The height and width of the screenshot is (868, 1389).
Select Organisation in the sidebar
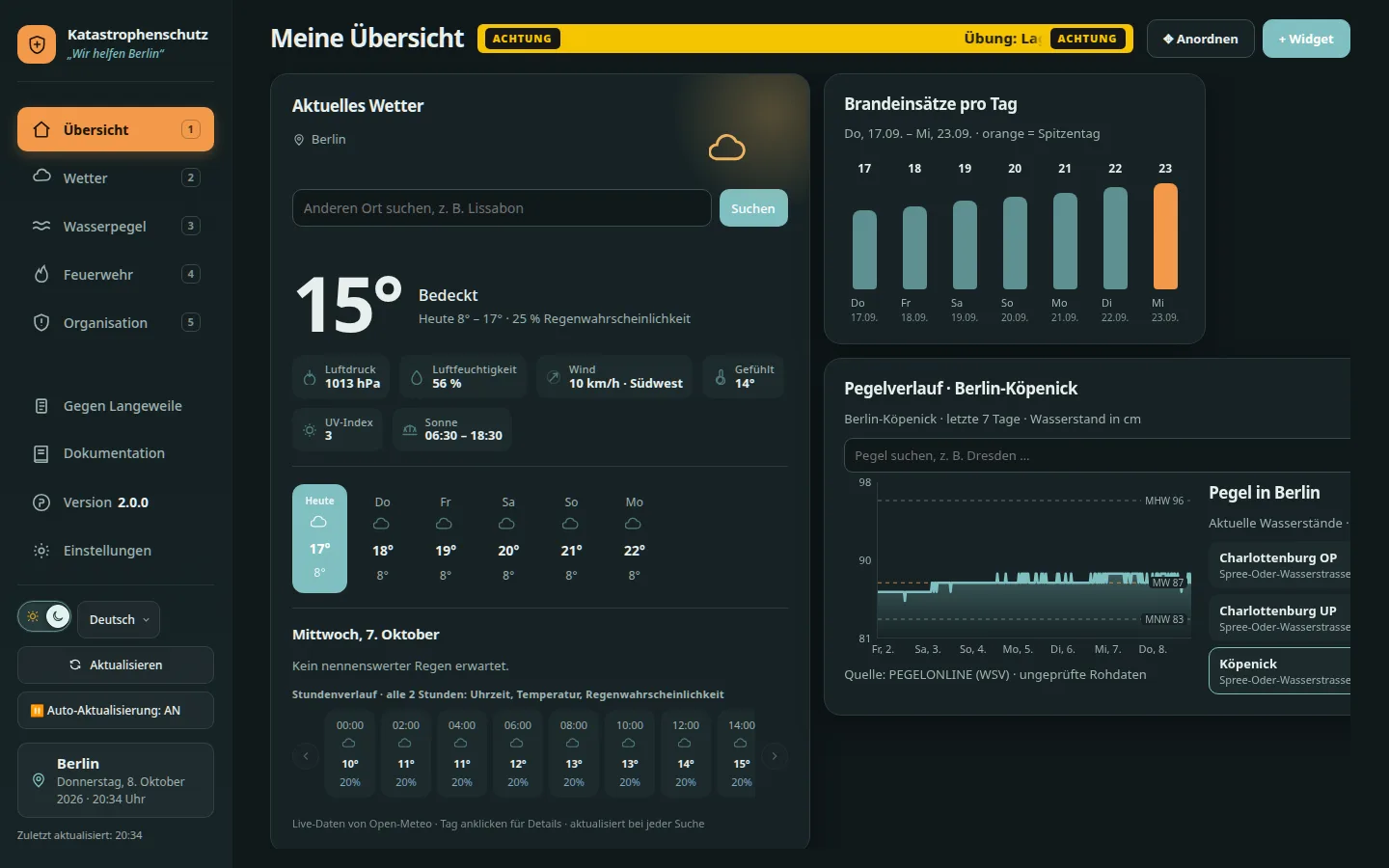pos(116,322)
